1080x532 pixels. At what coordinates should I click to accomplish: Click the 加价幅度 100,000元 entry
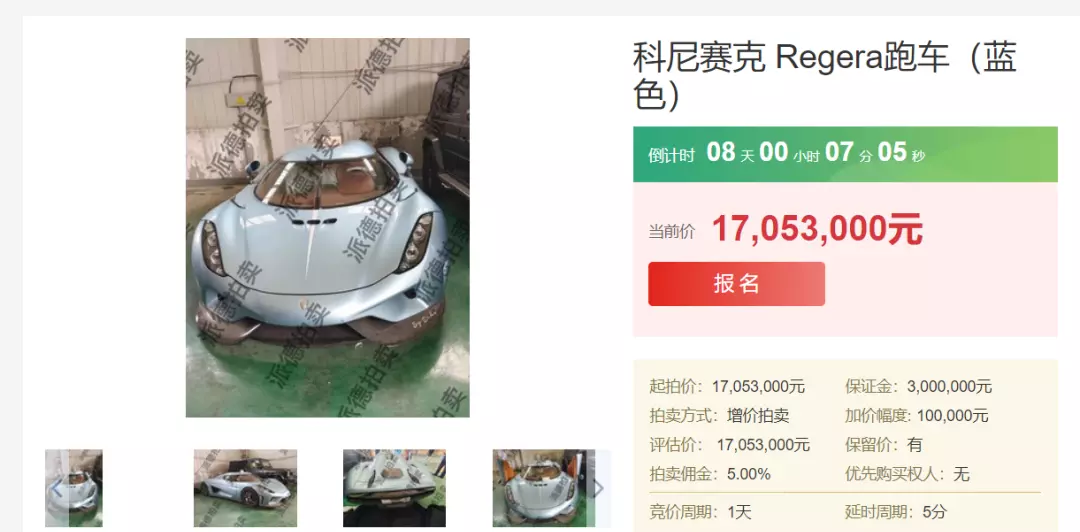pos(917,416)
